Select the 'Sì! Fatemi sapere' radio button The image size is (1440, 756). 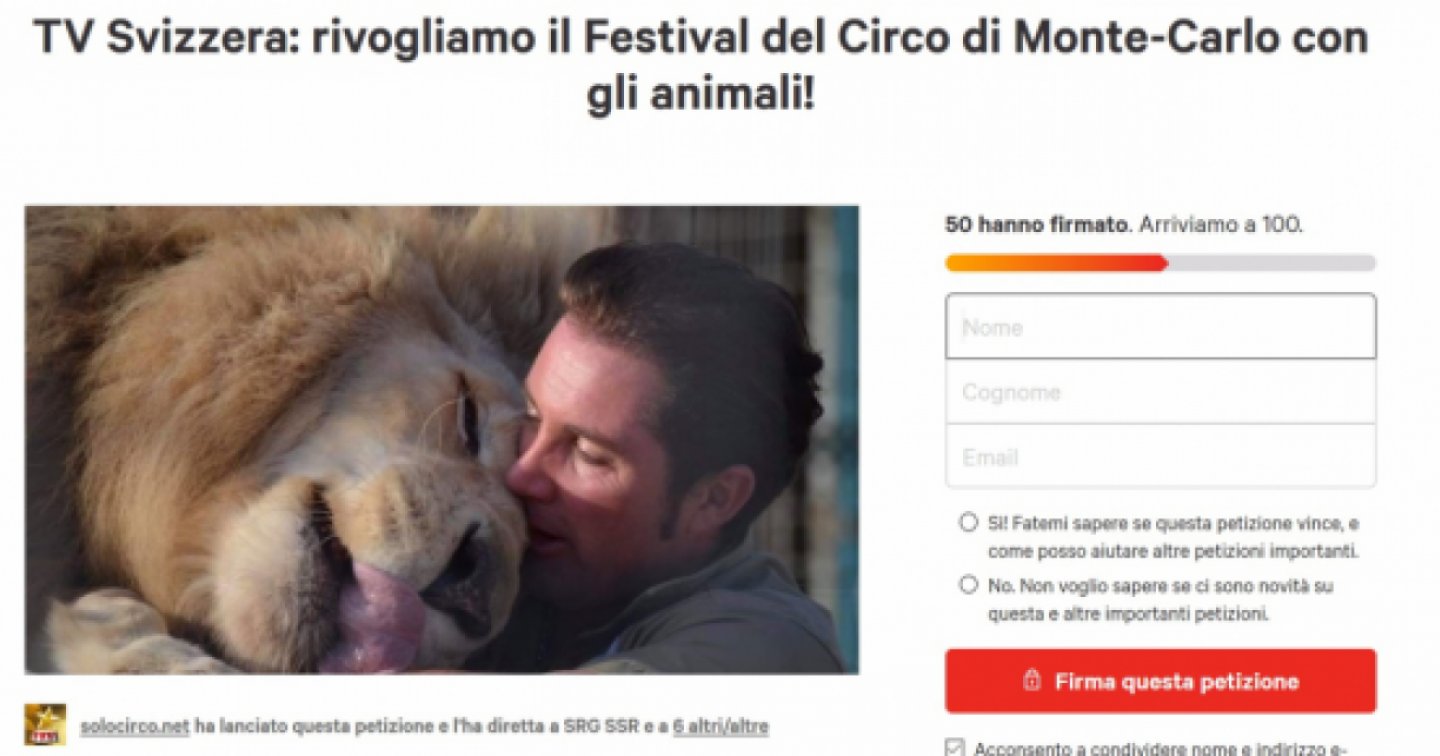(x=967, y=523)
